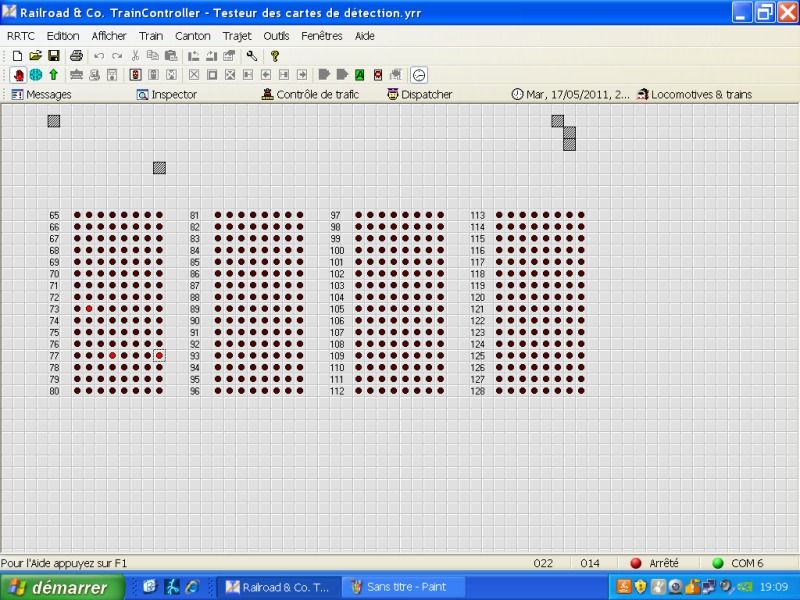Select the row label 121

point(478,309)
